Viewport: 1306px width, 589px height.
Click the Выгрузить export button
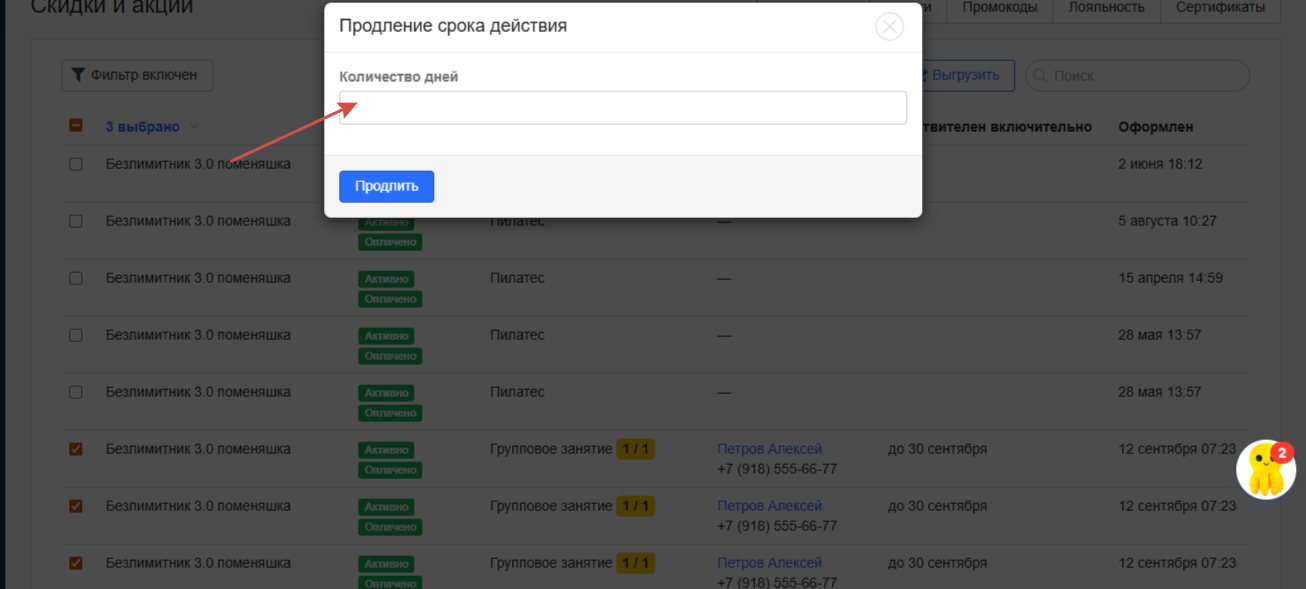pyautogui.click(x=966, y=75)
